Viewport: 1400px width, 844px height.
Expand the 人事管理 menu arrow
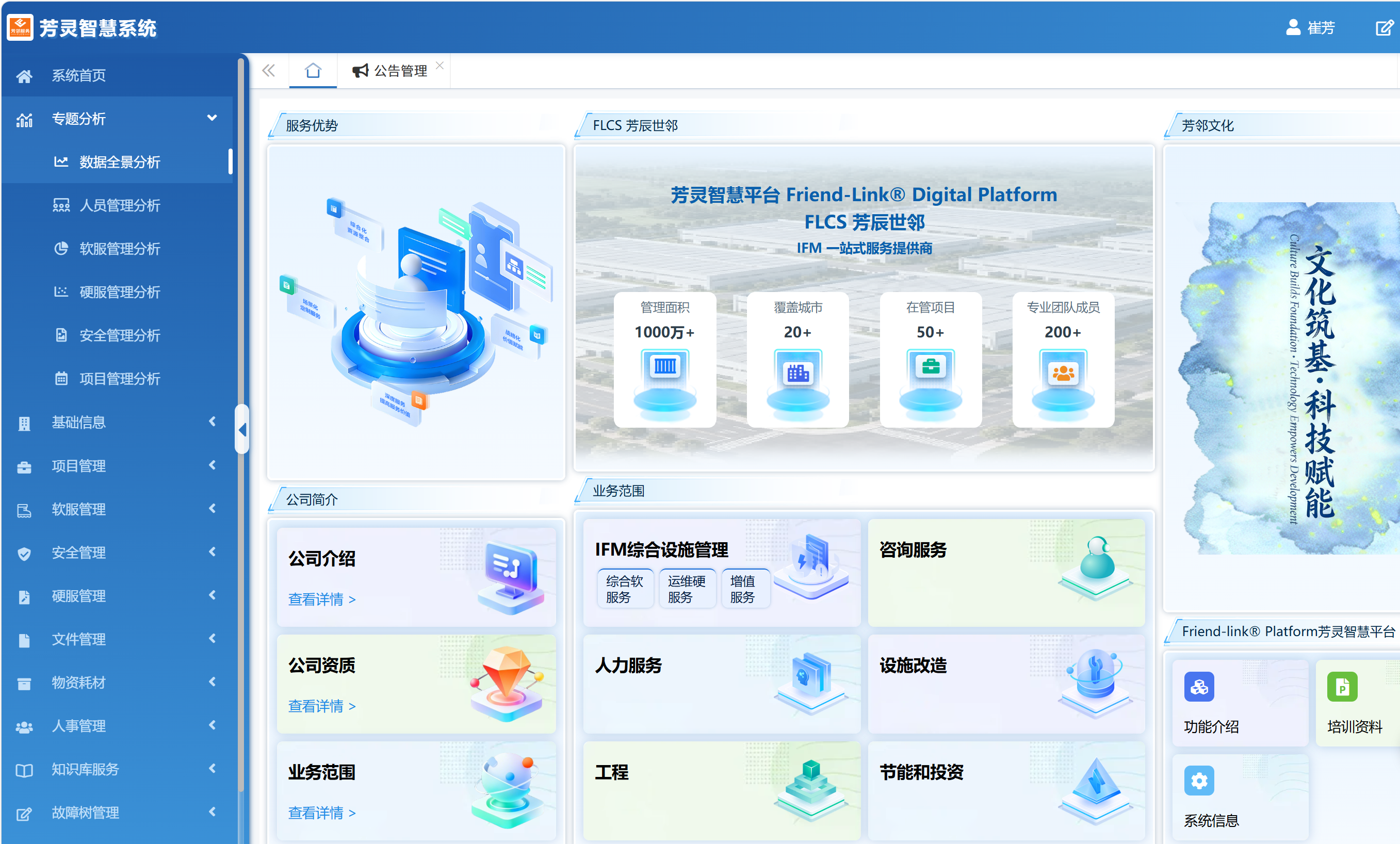(212, 725)
